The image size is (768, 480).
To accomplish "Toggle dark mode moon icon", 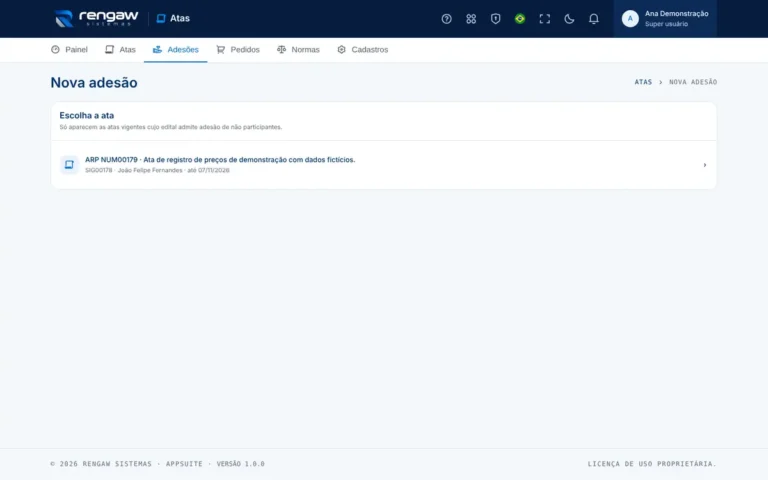I will pyautogui.click(x=569, y=19).
